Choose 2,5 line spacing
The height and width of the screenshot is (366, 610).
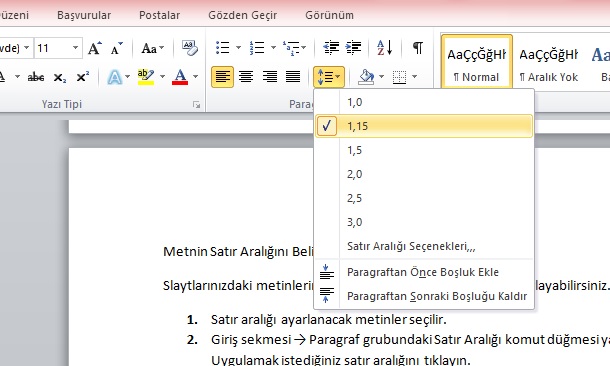[424, 198]
